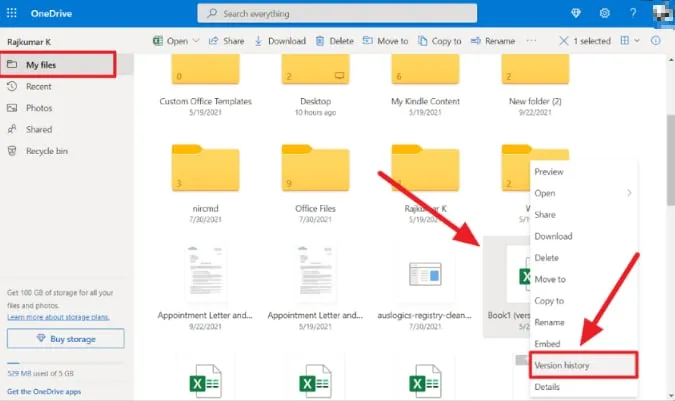This screenshot has height=401, width=675.
Task: Choose Version history in context menu
Action: [x=583, y=365]
